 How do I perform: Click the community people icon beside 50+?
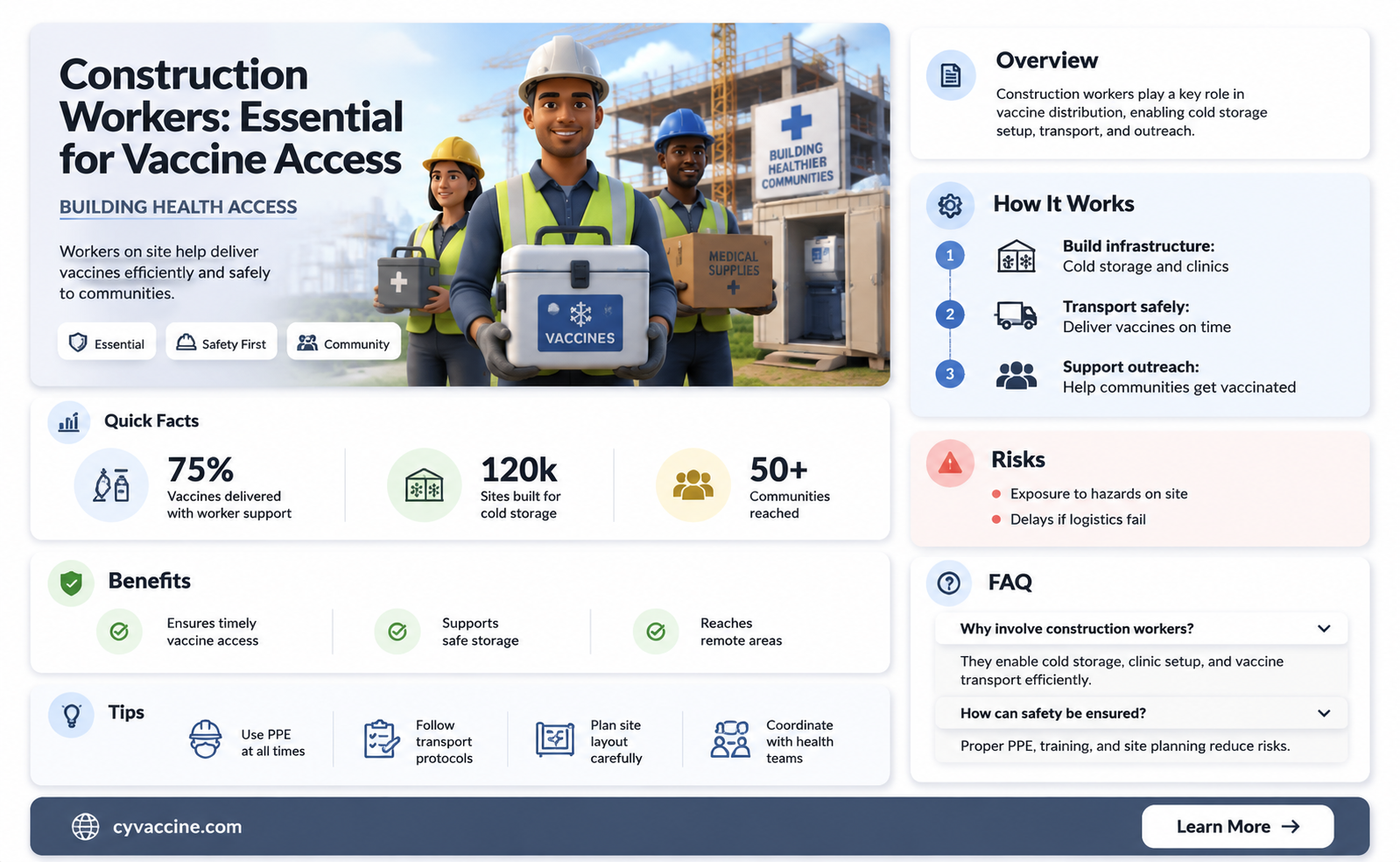click(x=693, y=484)
